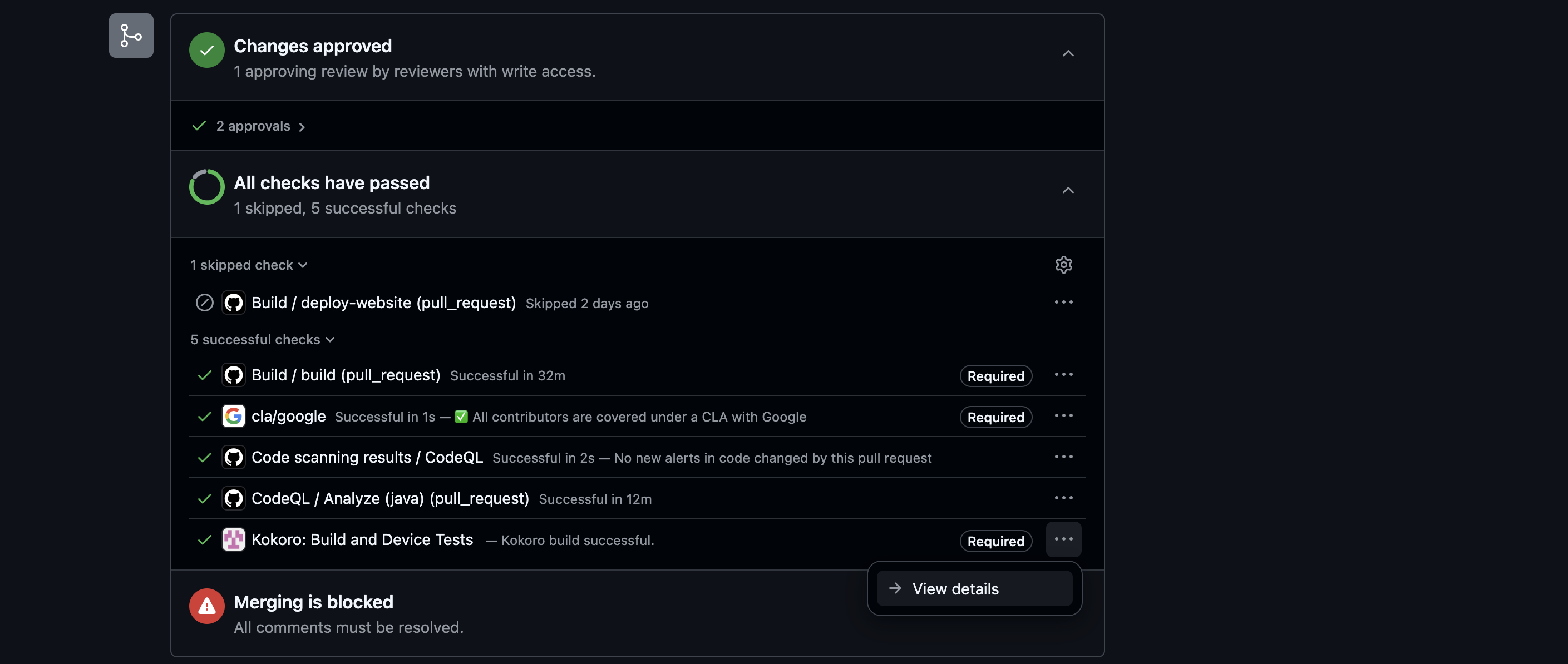
Task: Open three-dot menu for deploy-website check
Action: [1063, 303]
